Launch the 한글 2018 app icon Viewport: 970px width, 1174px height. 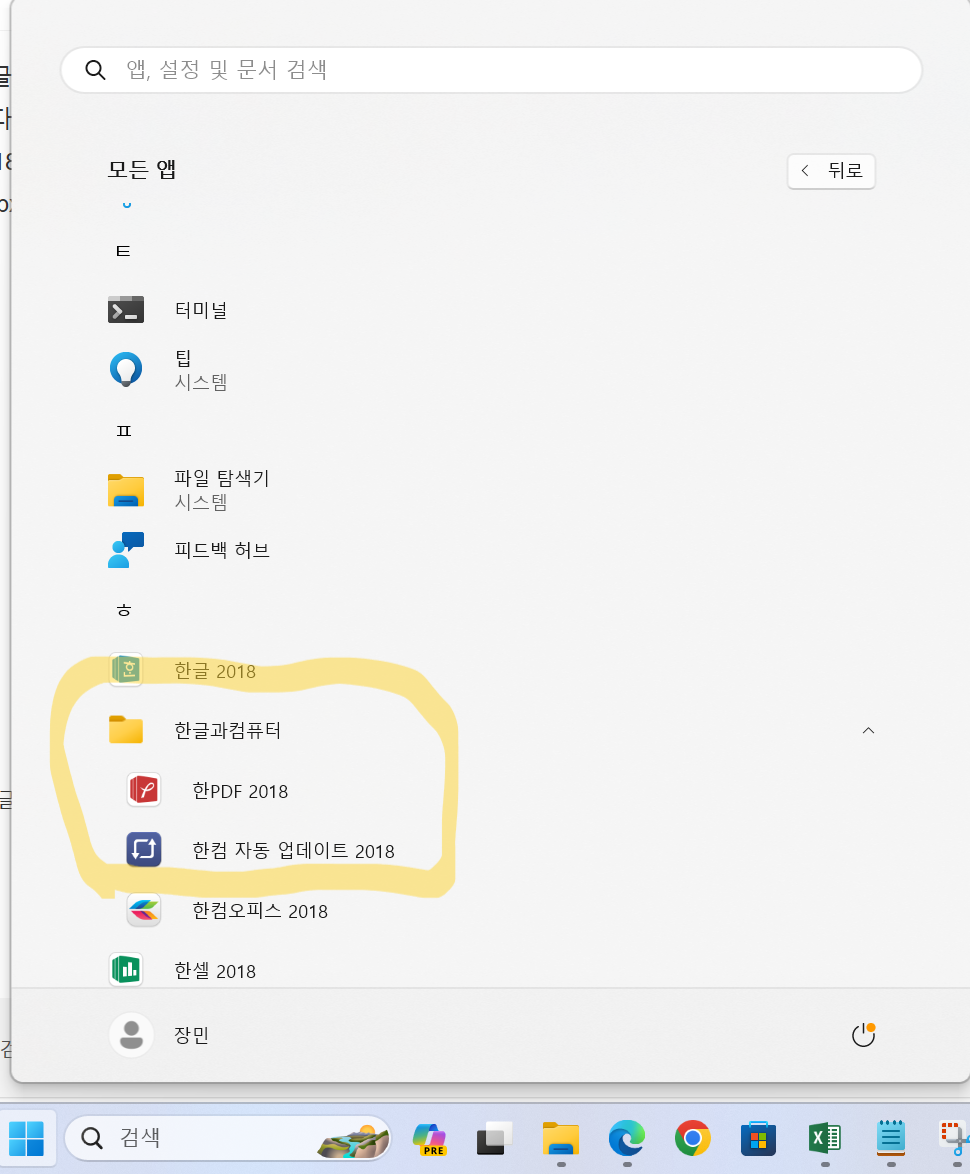click(126, 670)
